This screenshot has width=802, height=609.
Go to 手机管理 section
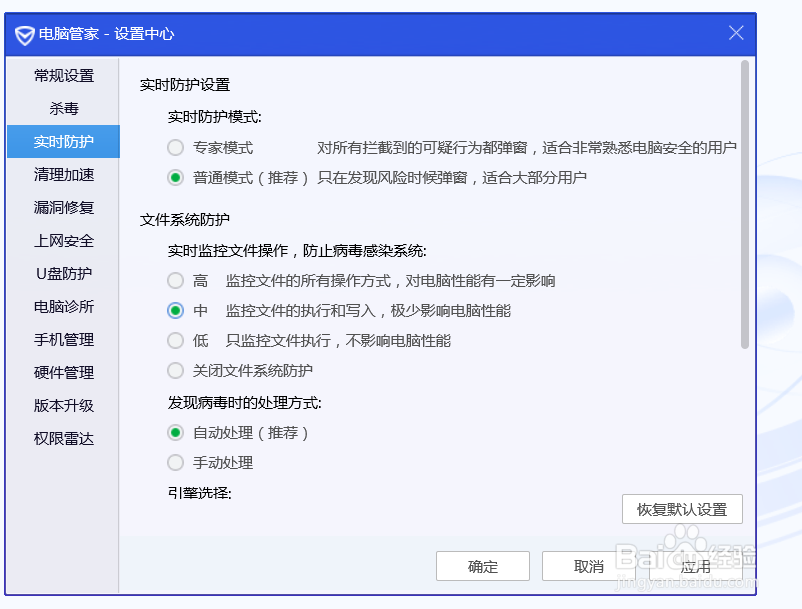64,340
